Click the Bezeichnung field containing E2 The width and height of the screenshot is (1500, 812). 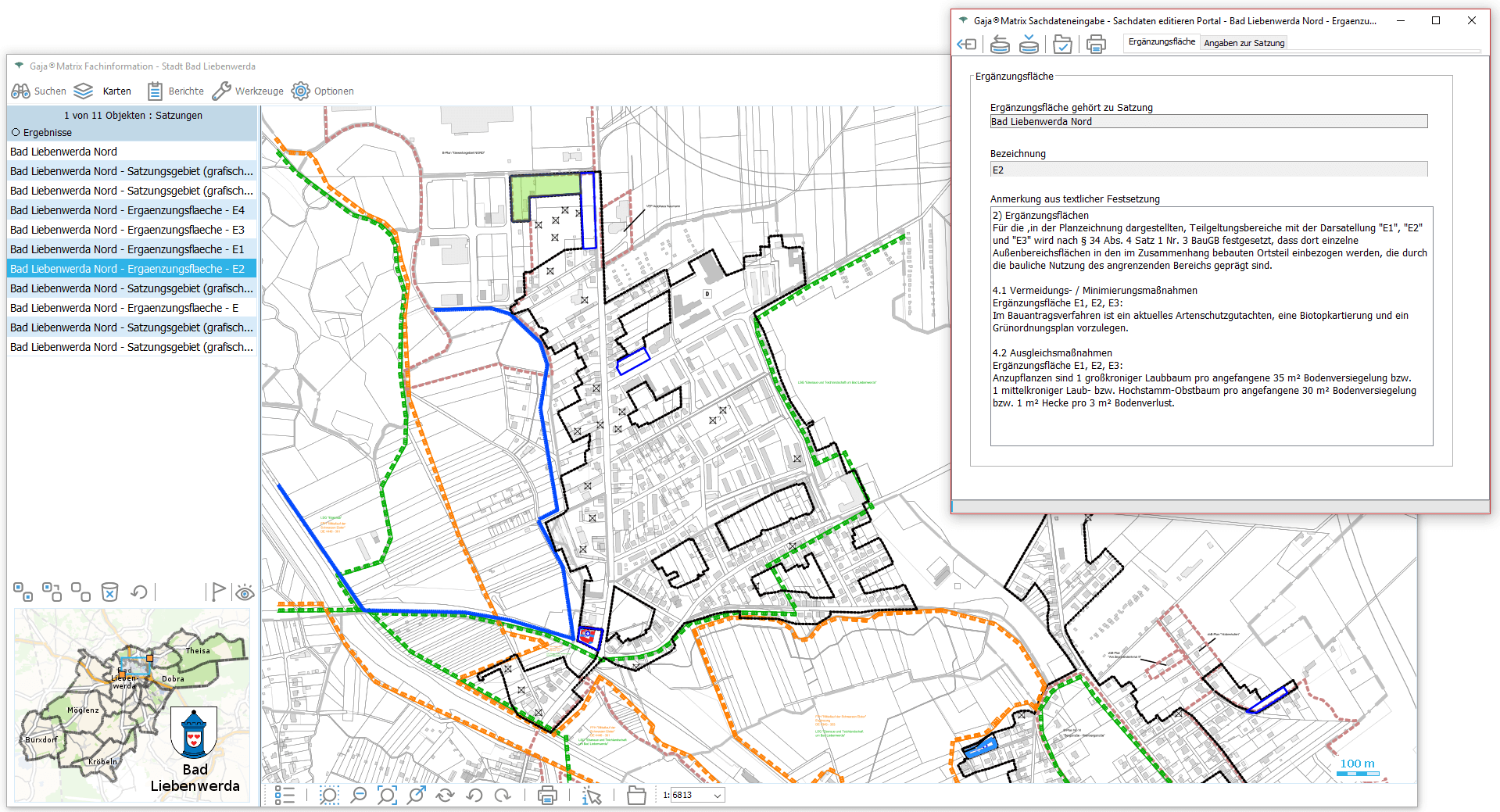point(1208,170)
